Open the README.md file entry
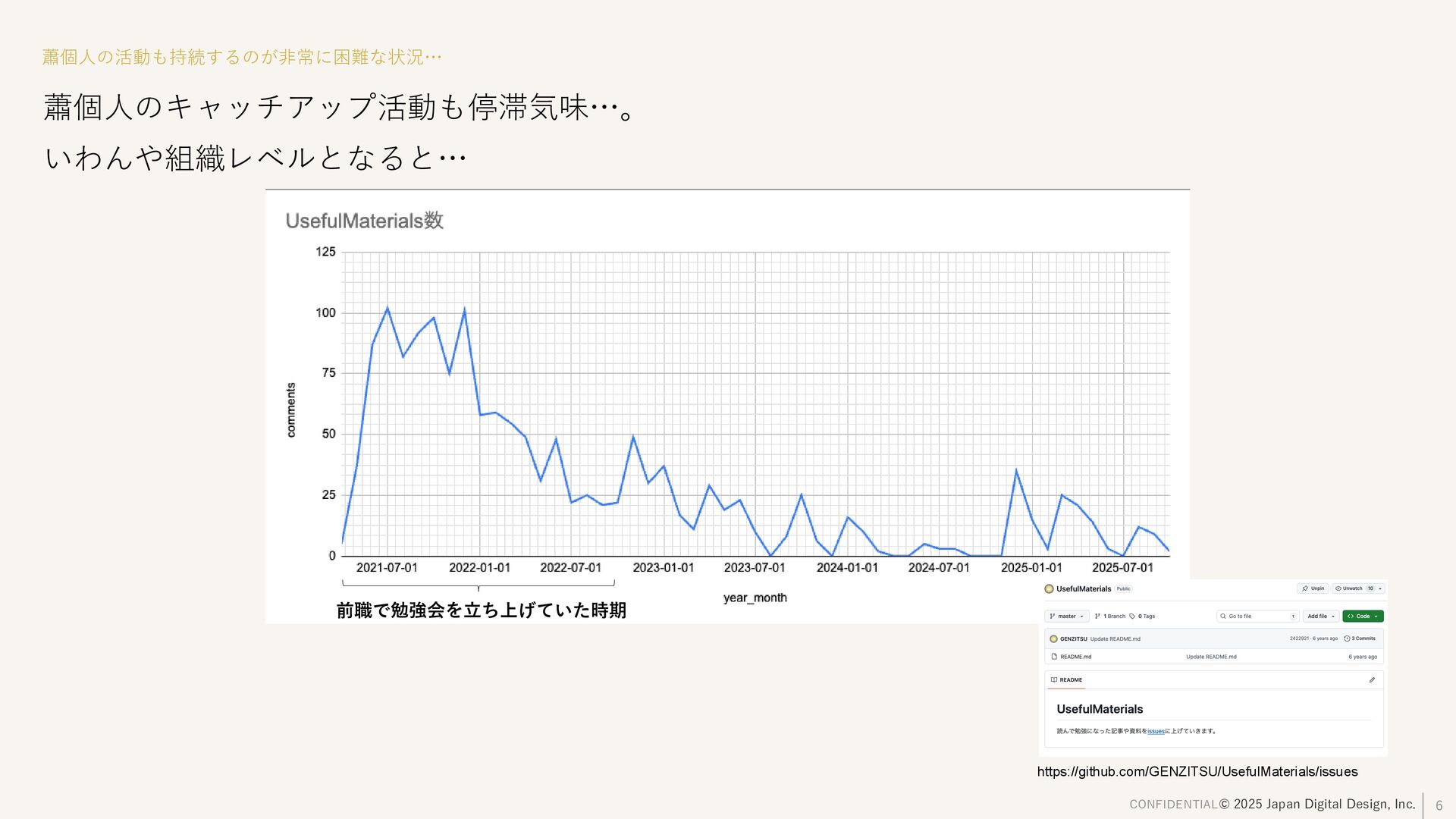 click(x=1075, y=657)
